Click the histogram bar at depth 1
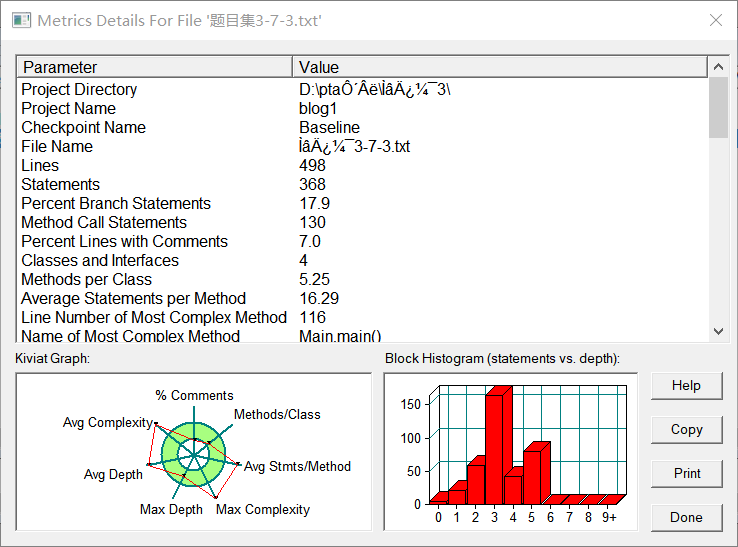Screen dimensions: 738x547 coord(457,496)
